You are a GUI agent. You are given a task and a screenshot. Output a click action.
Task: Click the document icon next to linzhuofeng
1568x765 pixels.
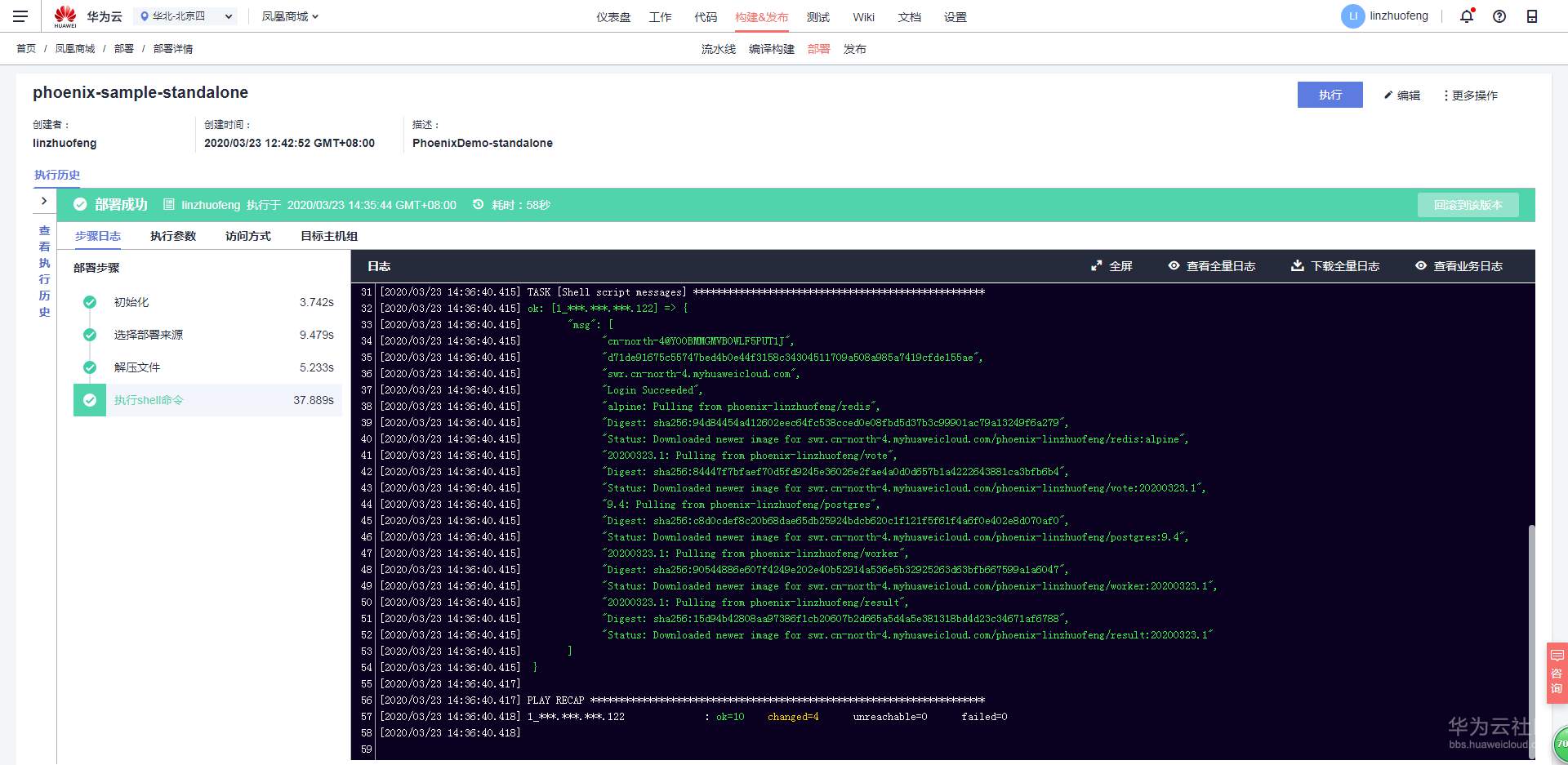click(169, 205)
